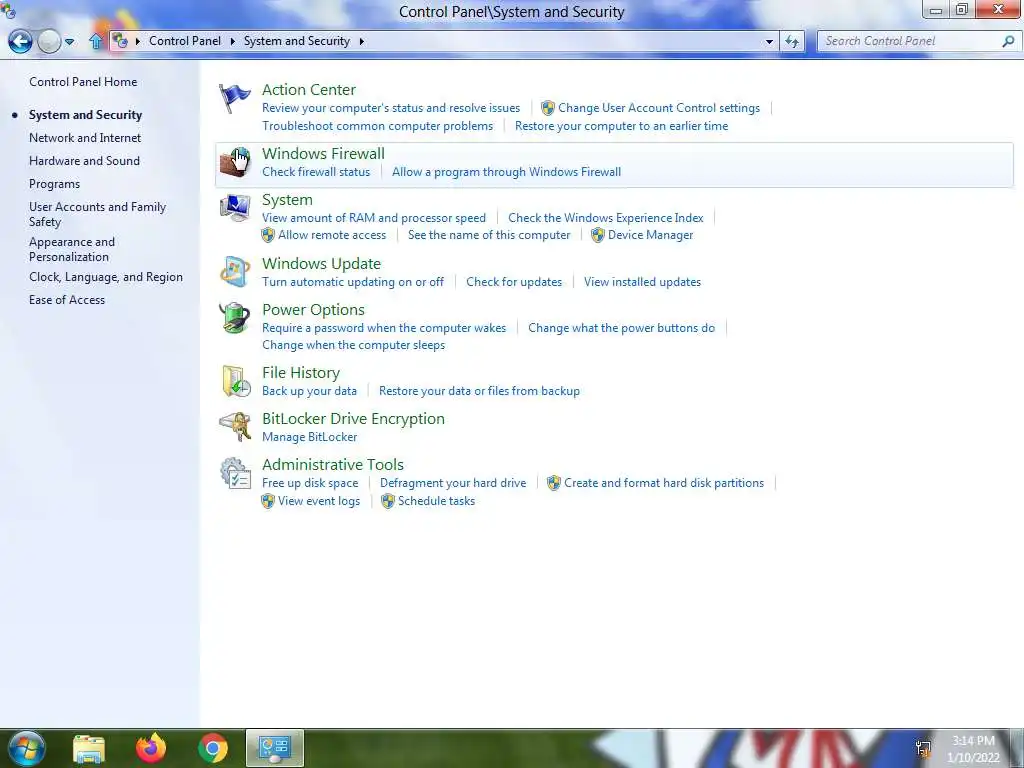Launch Firefox from the taskbar
This screenshot has height=768, width=1024.
[x=151, y=748]
